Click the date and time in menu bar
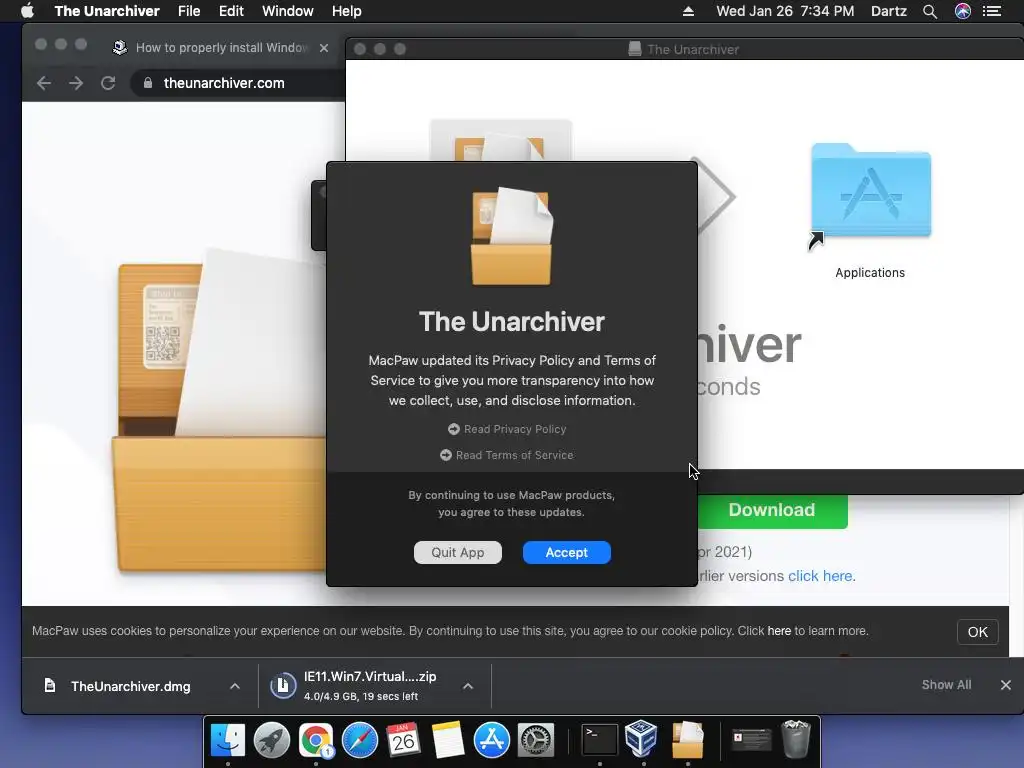Viewport: 1024px width, 768px height. [785, 11]
